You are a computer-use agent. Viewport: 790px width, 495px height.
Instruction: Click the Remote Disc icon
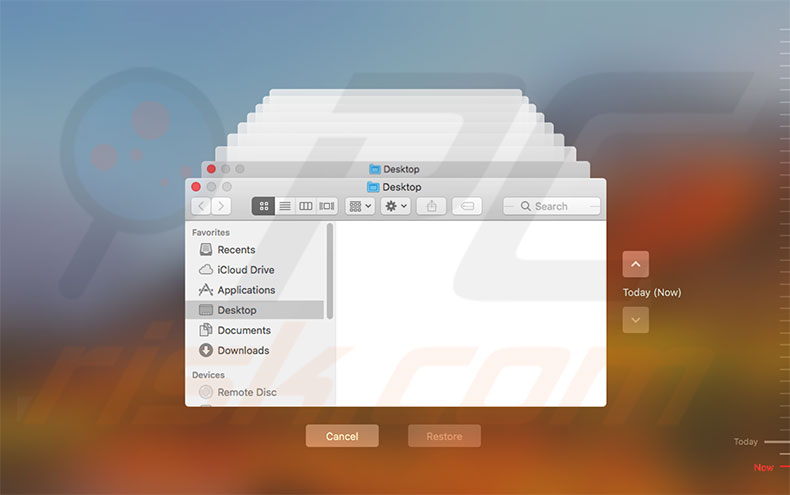(206, 392)
